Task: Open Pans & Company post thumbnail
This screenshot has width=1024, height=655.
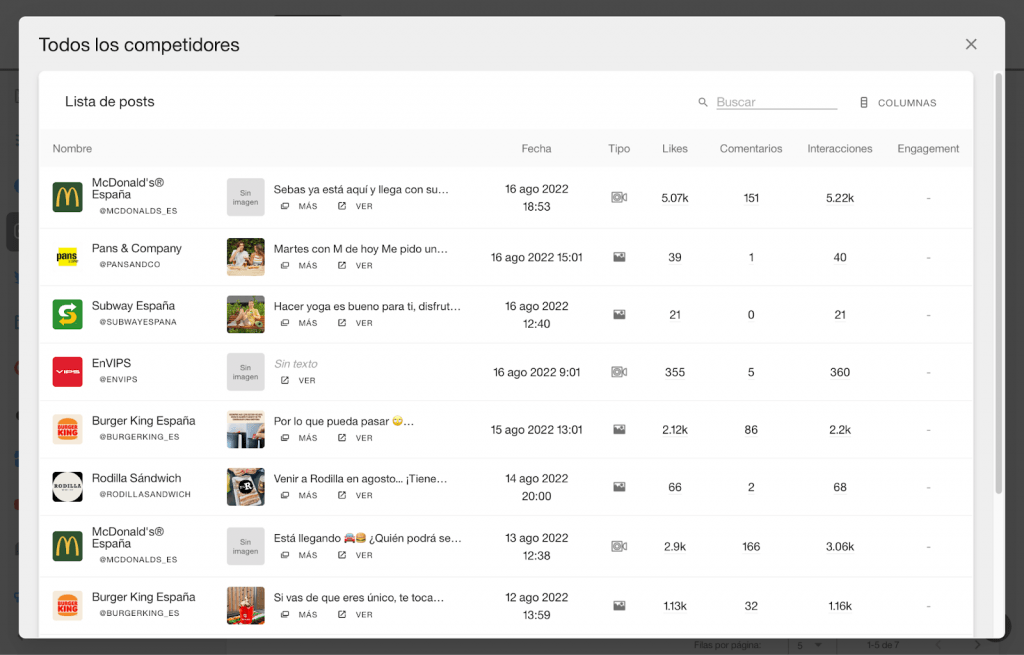Action: 245,257
